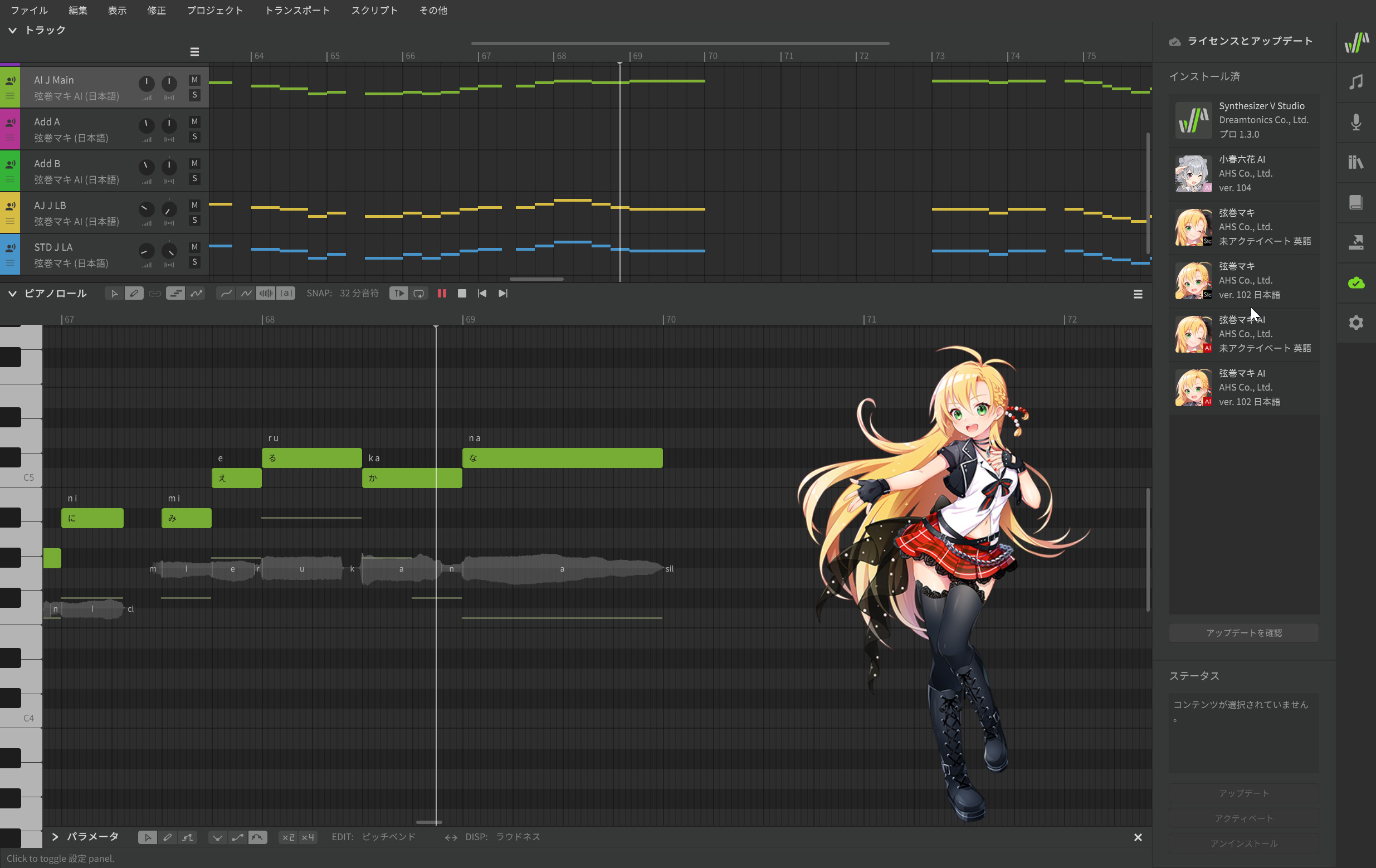1376x868 pixels.
Task: Swap EDIT and DISP parameters arrow icon
Action: tap(451, 837)
